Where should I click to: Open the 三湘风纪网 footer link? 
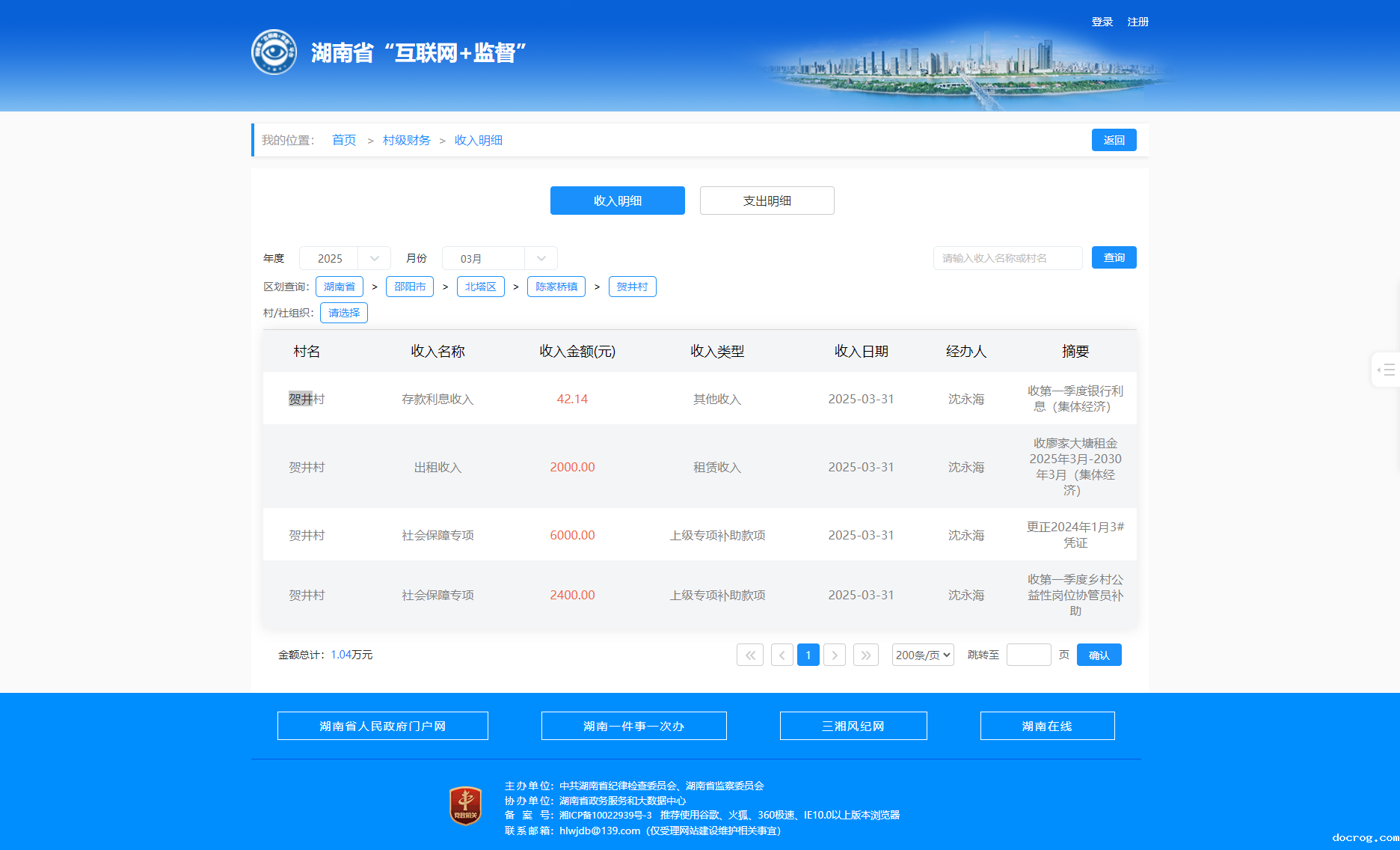click(853, 726)
